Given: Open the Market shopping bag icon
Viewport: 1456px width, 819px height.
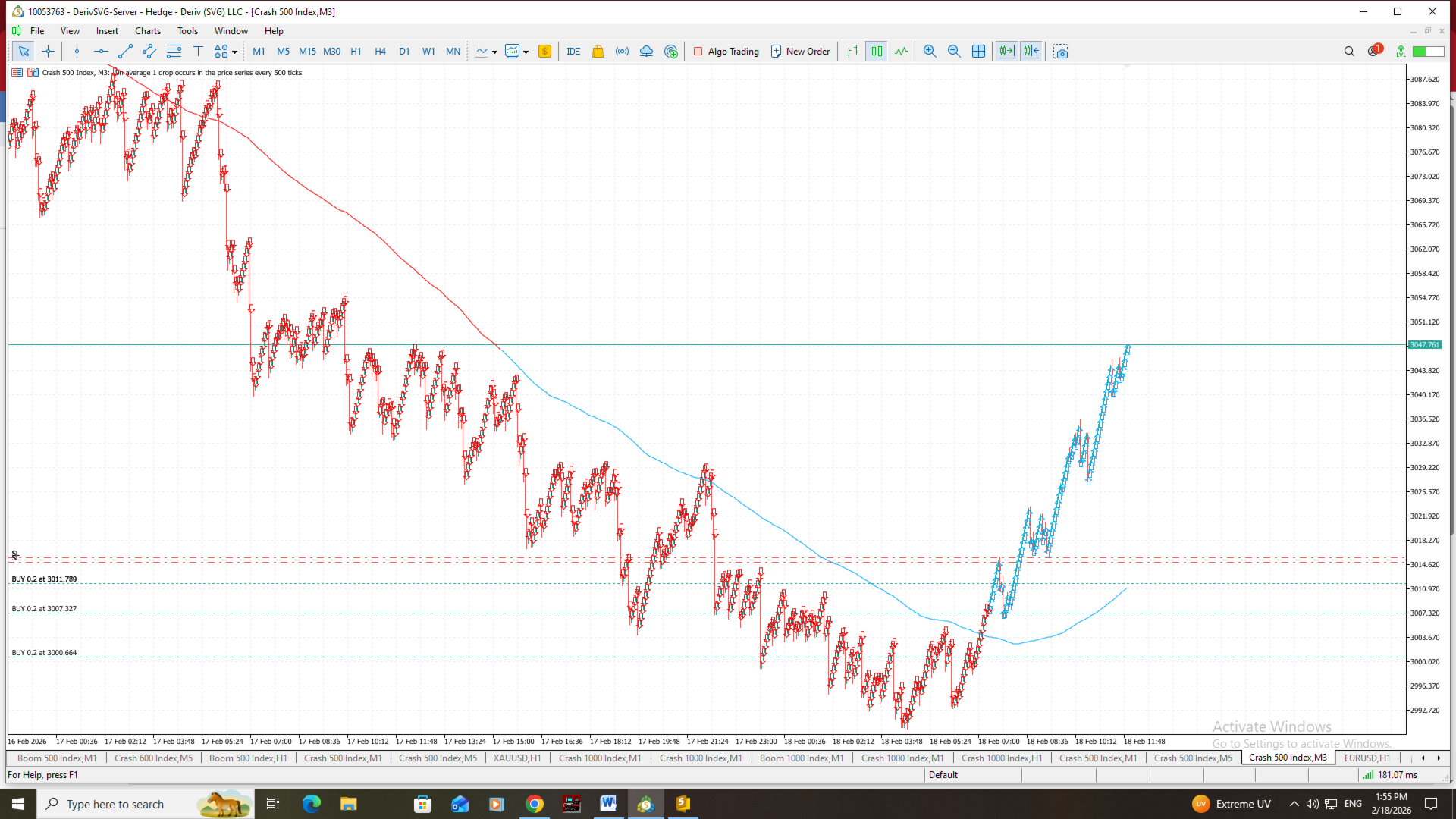Looking at the screenshot, I should point(598,52).
